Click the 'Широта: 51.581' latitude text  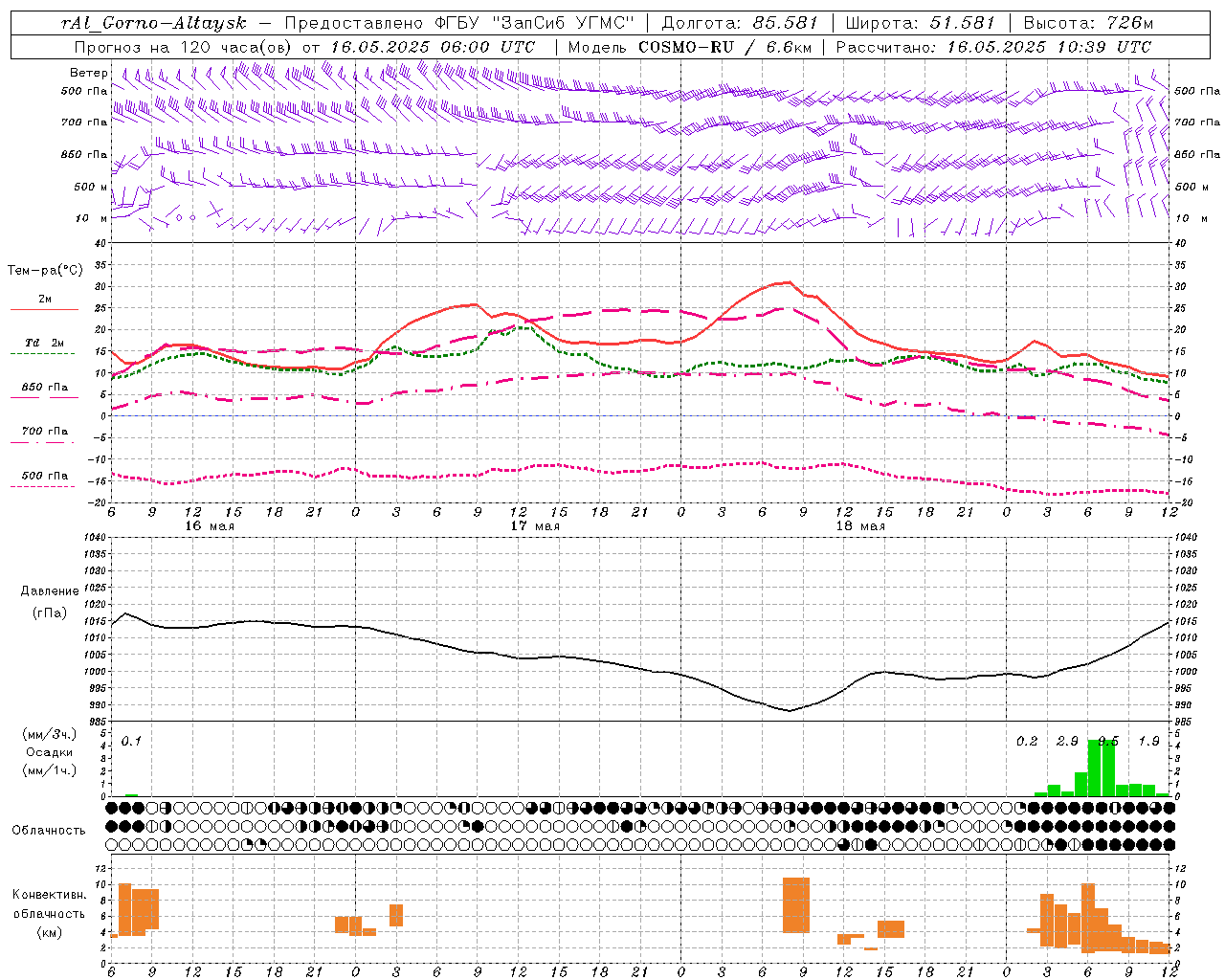pyautogui.click(x=920, y=23)
